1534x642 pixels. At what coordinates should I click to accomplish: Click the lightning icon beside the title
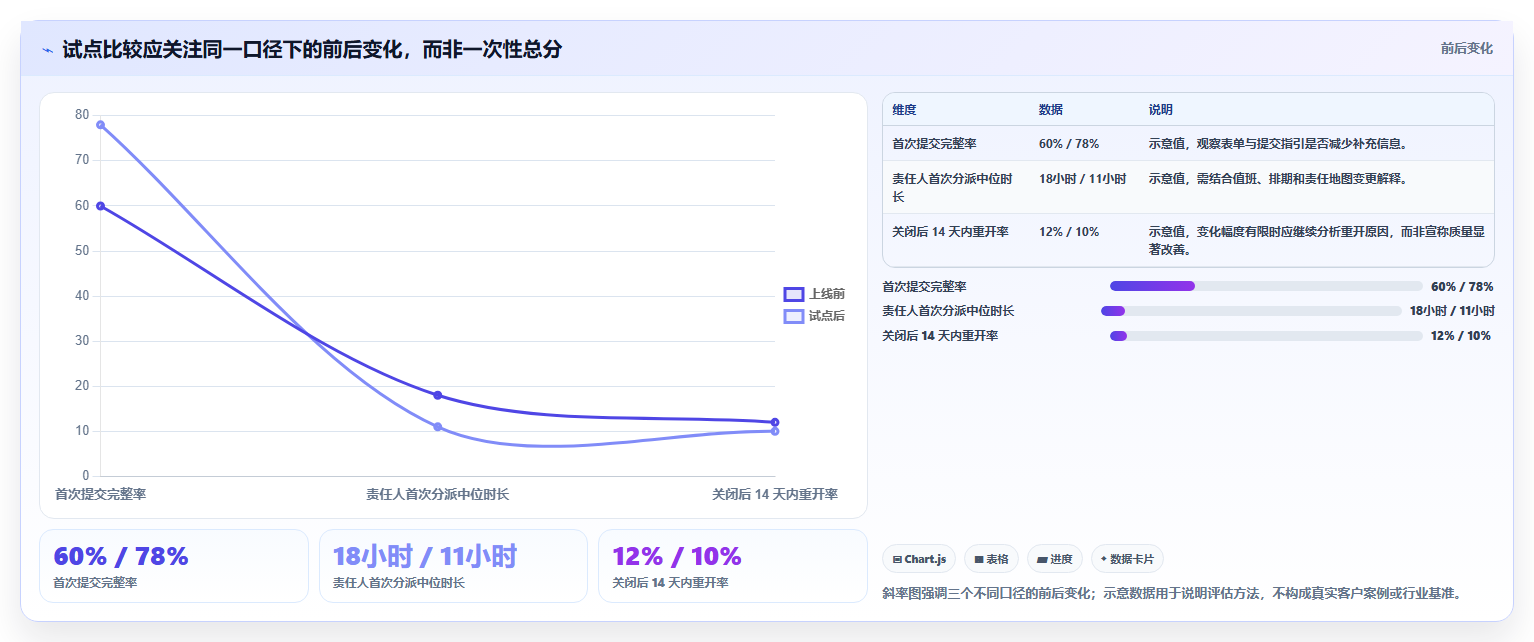click(48, 50)
